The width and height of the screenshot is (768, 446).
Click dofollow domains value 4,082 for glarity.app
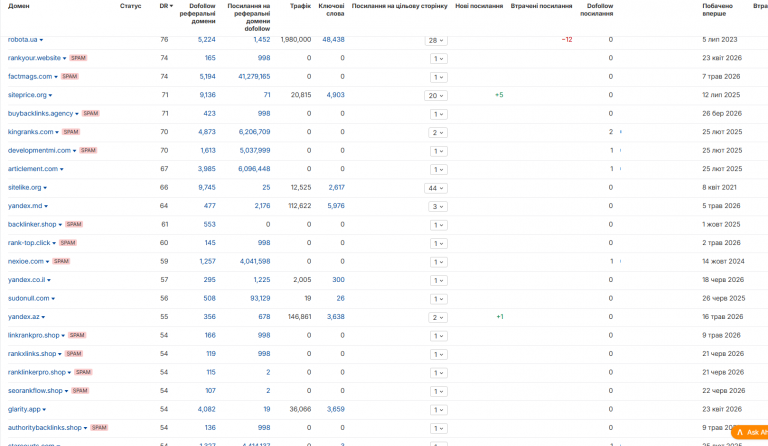pos(207,409)
